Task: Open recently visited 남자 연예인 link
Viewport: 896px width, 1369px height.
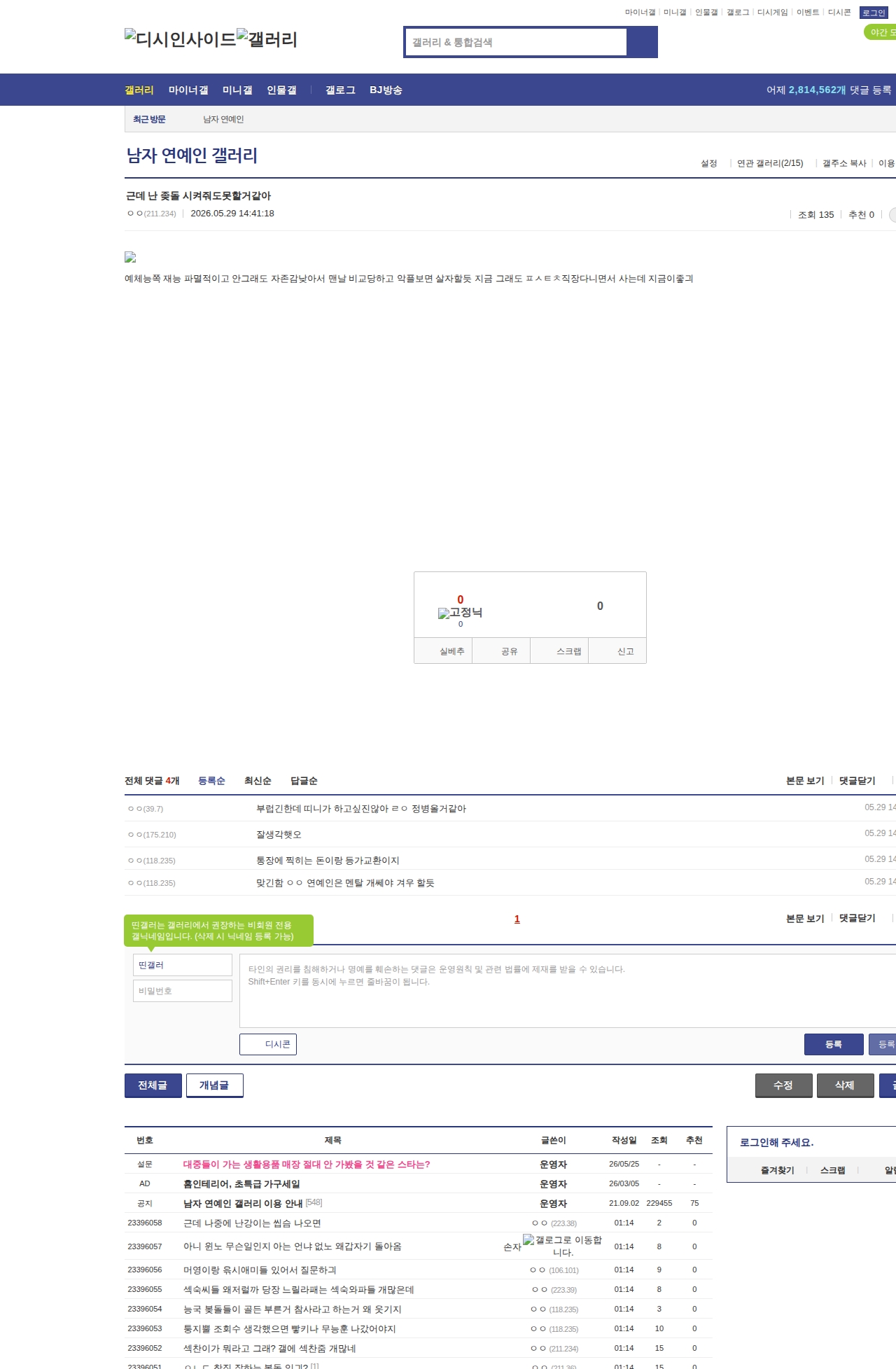Action: pos(223,119)
